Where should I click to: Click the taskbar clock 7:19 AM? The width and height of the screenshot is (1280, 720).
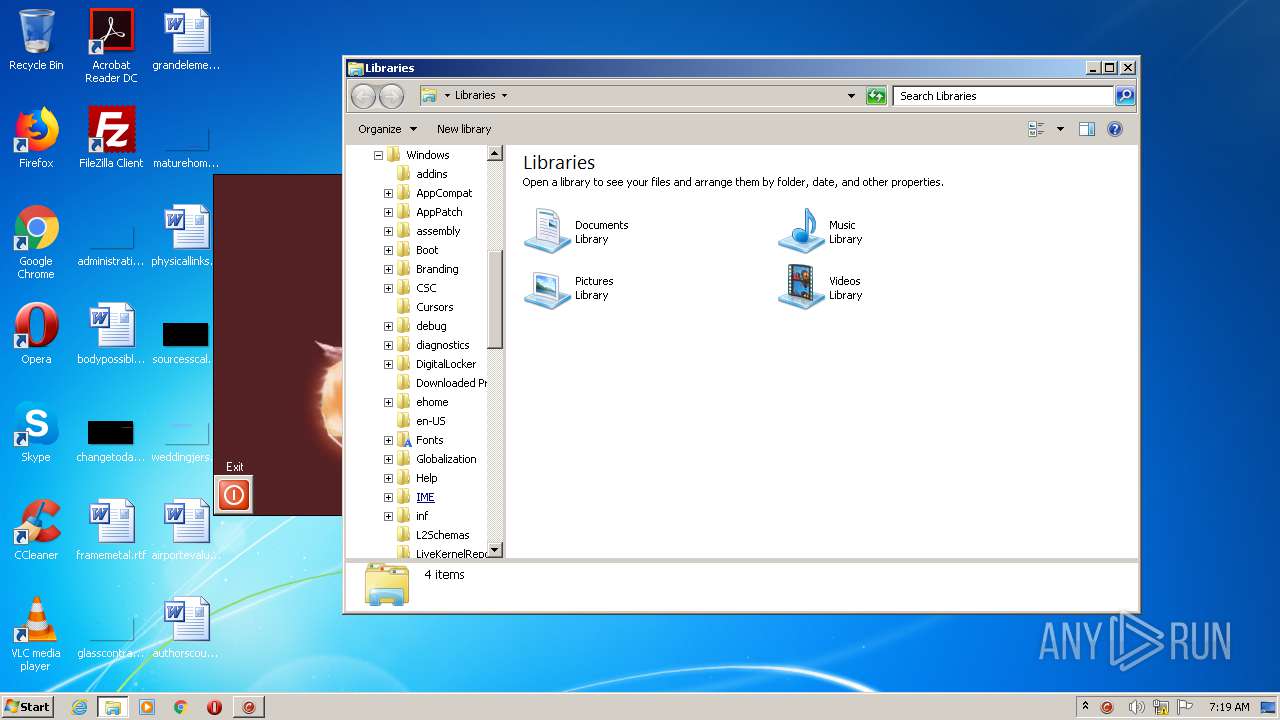[1229, 707]
